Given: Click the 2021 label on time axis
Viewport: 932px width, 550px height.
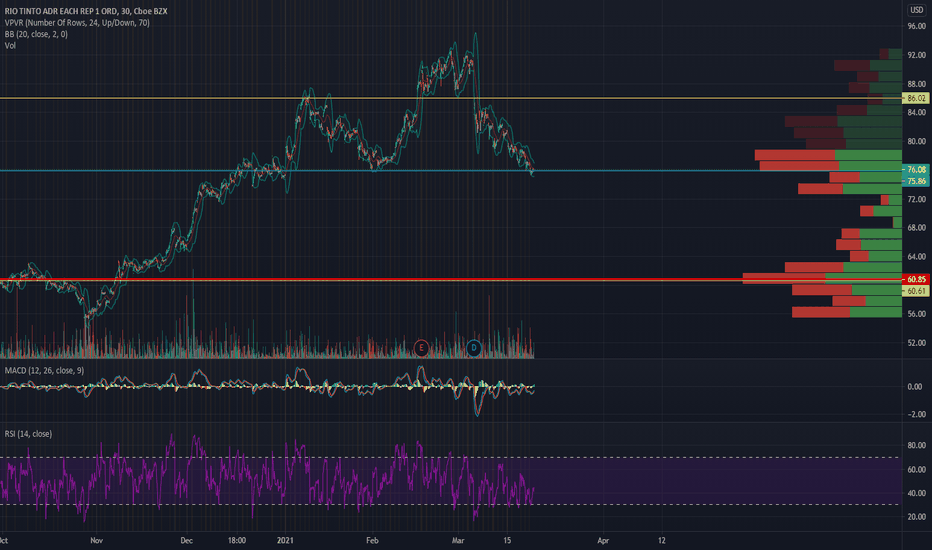Looking at the screenshot, I should (x=285, y=540).
